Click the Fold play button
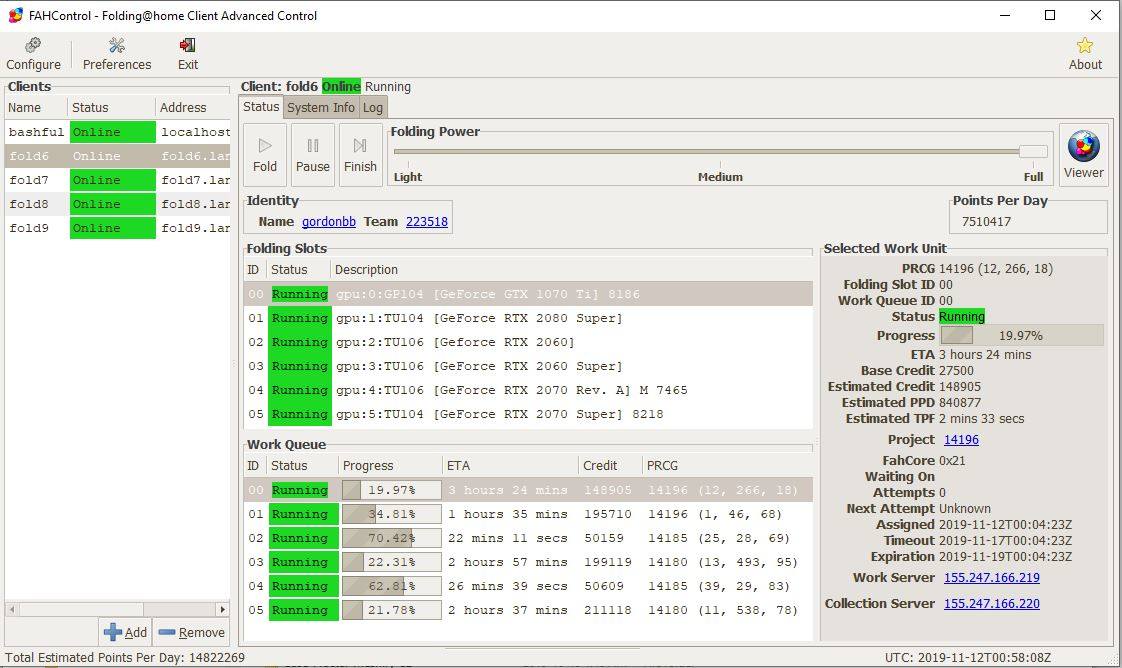 [x=265, y=155]
